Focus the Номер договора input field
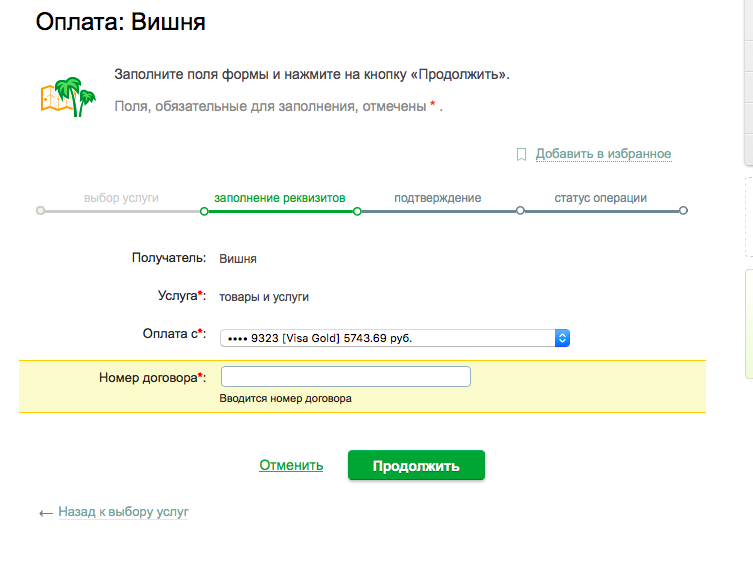Screen dimensions: 753x577 pos(345,377)
